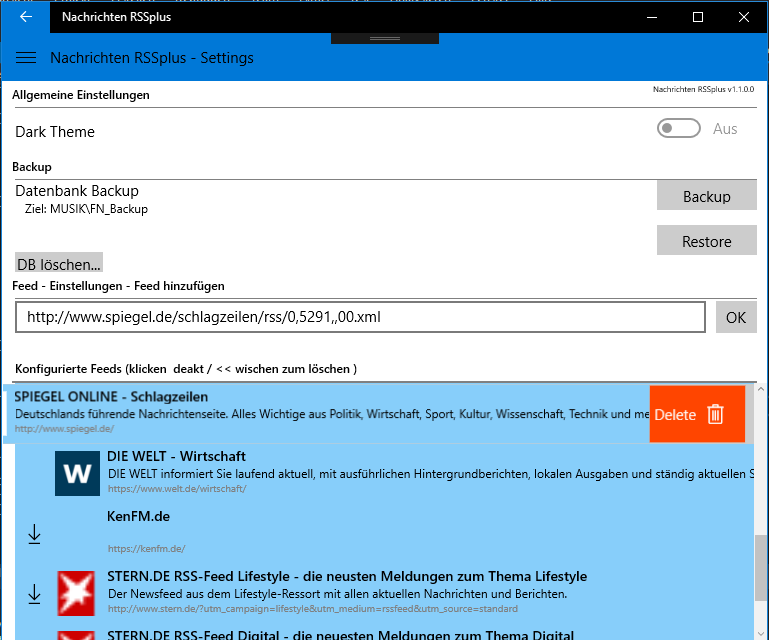Close the Nachrichten RSSplus window

(744, 17)
